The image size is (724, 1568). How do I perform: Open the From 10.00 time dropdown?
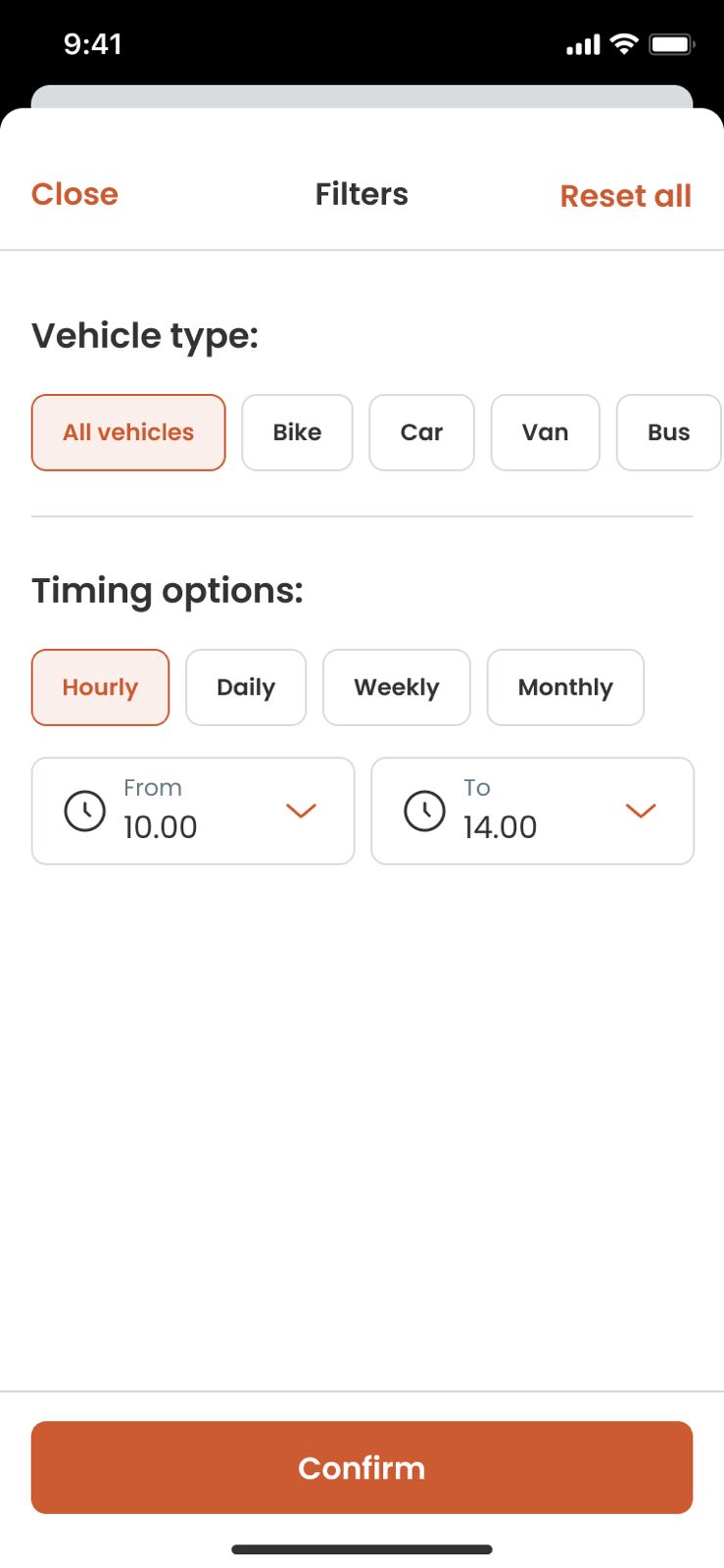[x=193, y=811]
